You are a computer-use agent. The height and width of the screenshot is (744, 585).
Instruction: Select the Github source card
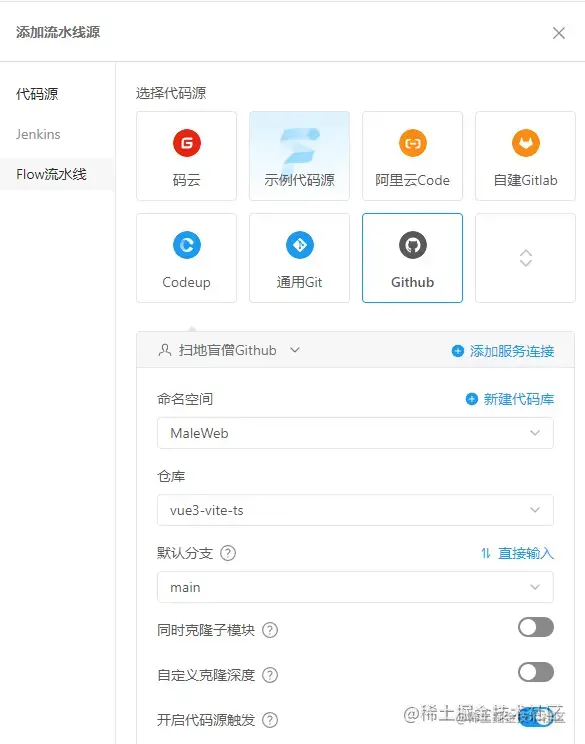(x=412, y=258)
